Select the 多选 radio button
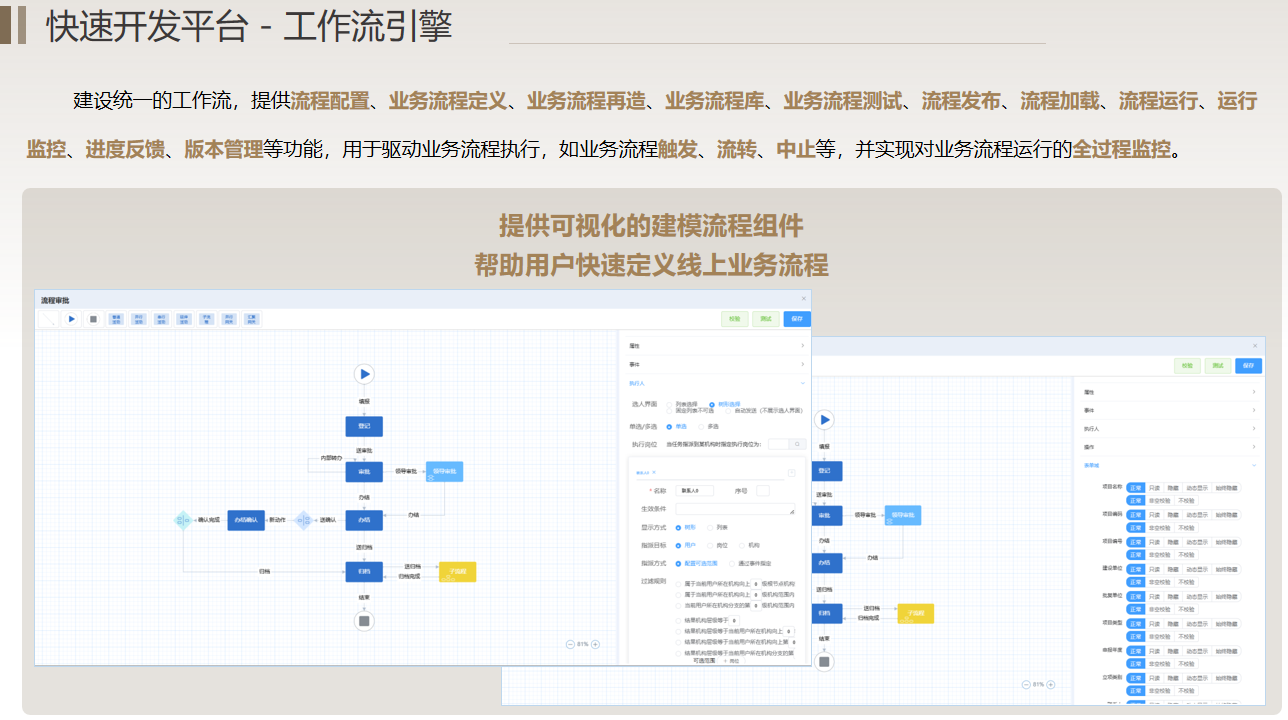This screenshot has width=1288, height=720. [x=702, y=427]
